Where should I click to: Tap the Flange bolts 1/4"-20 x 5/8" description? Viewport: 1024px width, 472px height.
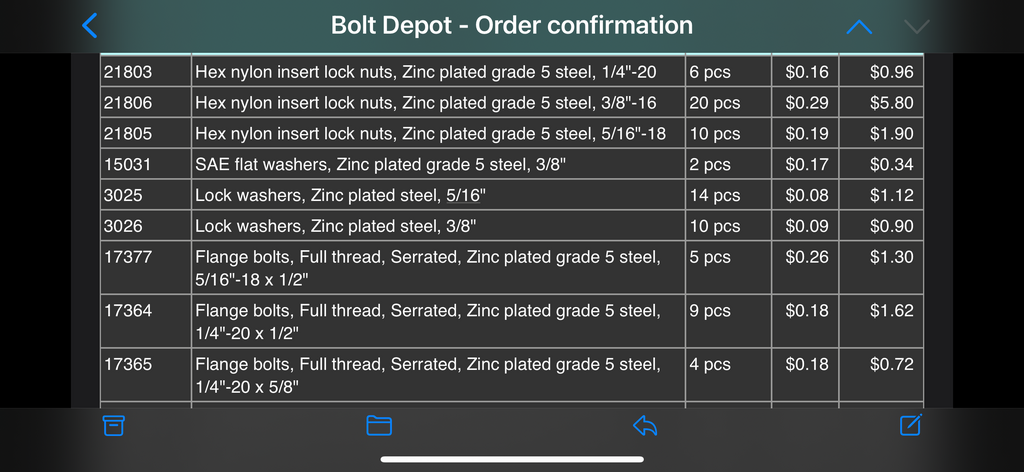click(438, 375)
